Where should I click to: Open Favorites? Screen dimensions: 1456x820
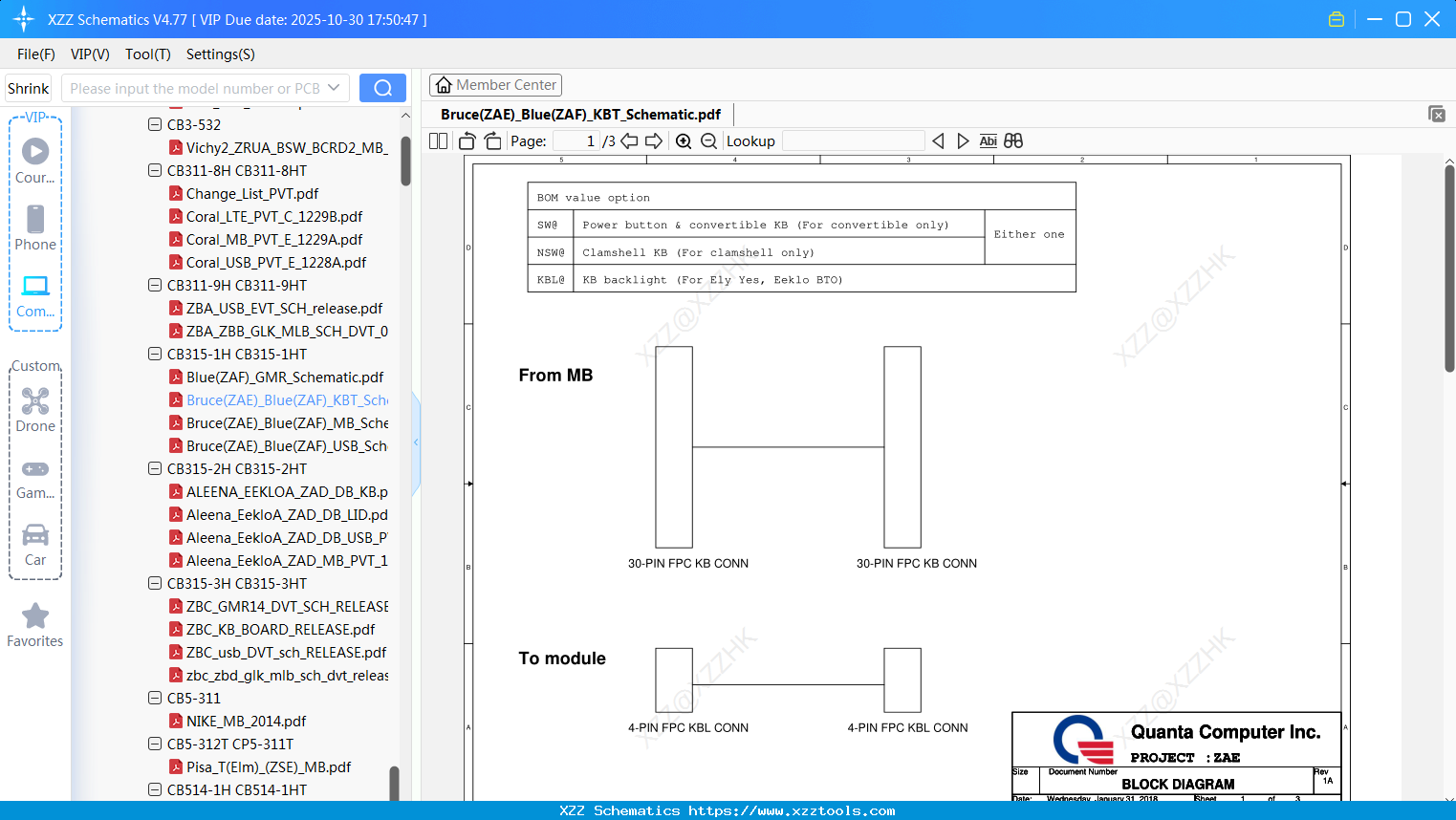coord(35,625)
